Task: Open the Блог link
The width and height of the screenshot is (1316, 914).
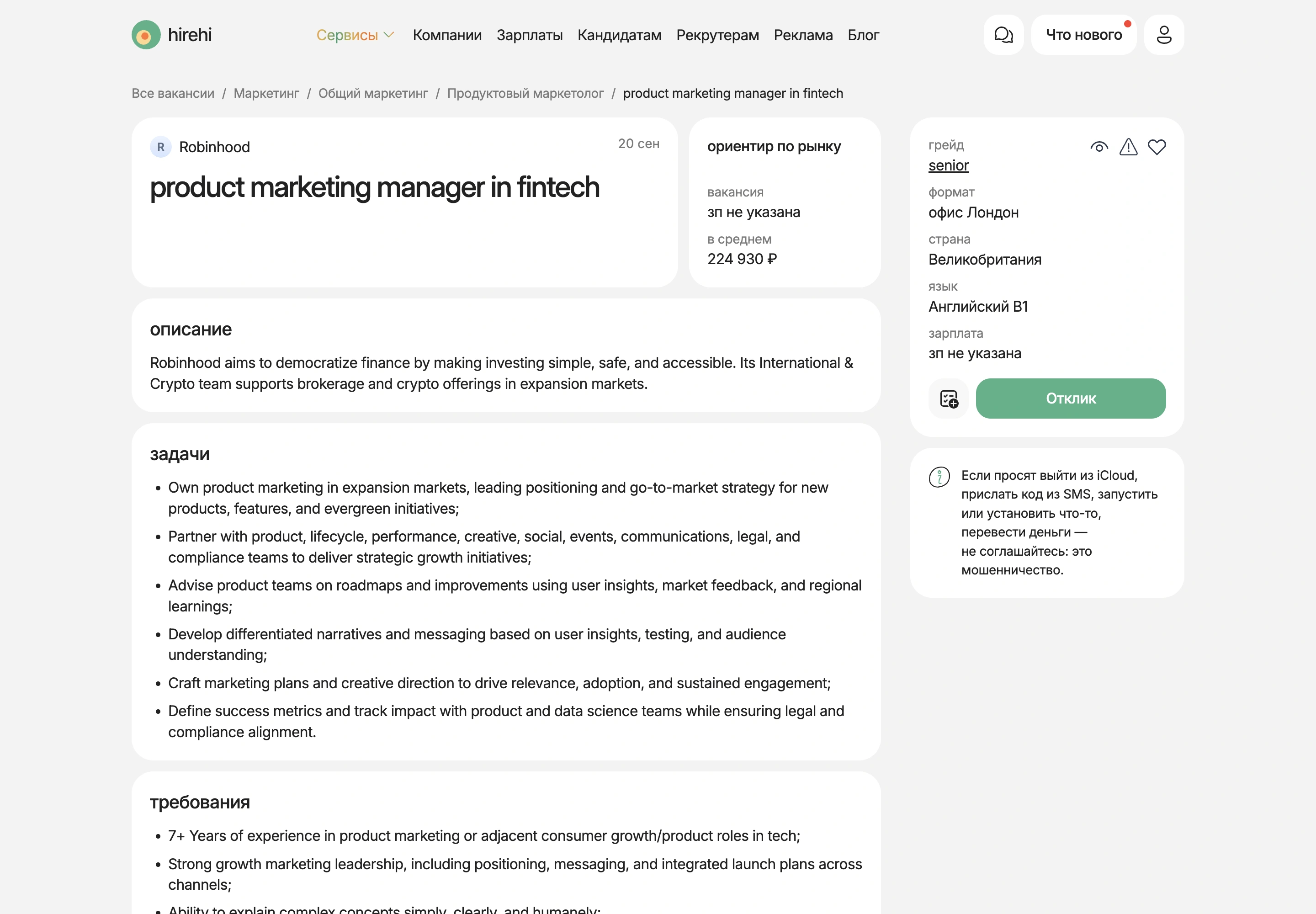Action: click(x=863, y=35)
